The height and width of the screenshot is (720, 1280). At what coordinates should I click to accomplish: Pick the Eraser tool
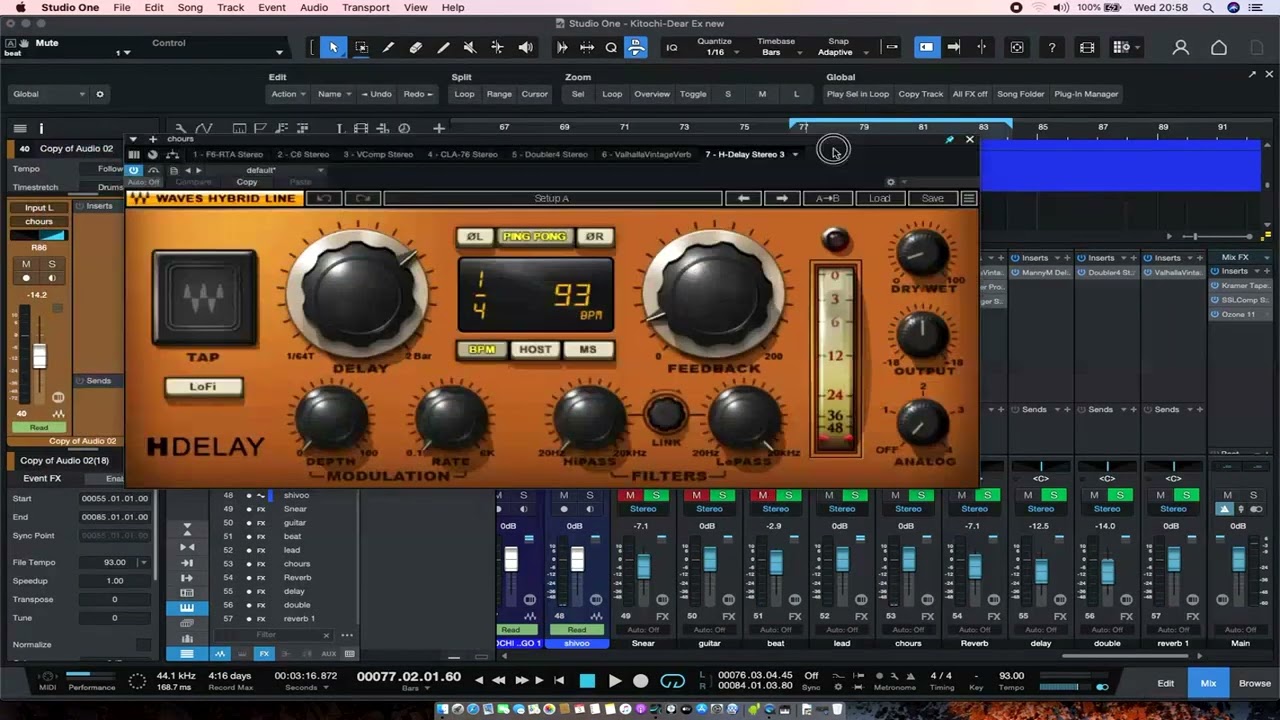[x=416, y=47]
